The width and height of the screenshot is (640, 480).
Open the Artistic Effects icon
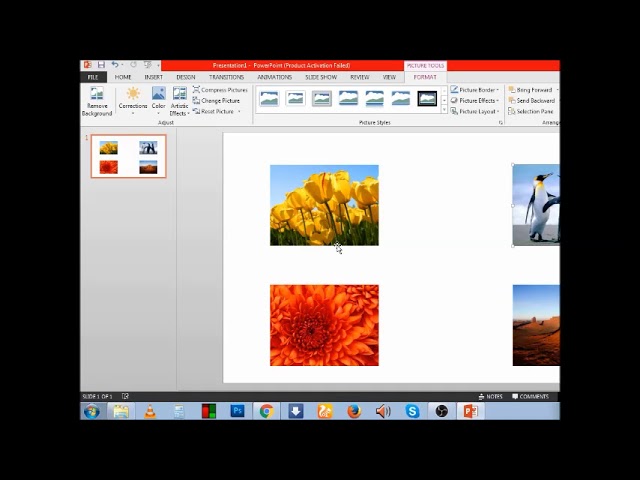pos(180,93)
